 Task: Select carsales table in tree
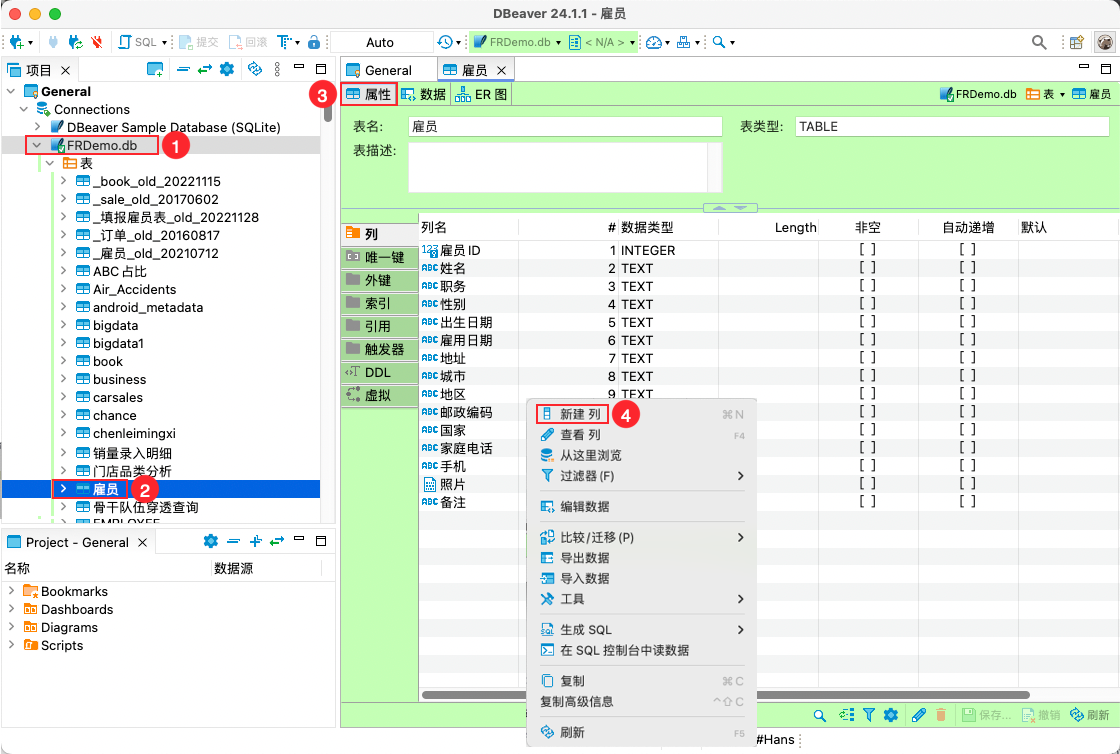click(117, 397)
